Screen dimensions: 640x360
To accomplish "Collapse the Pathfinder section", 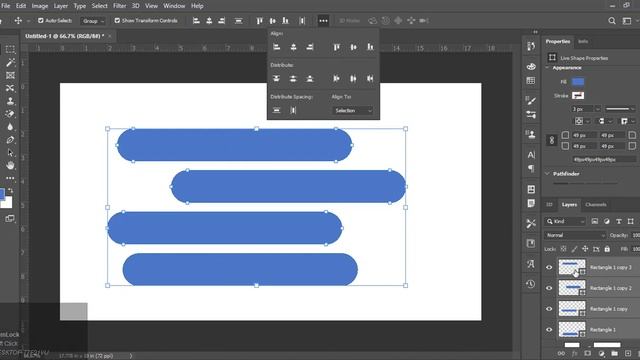I will tap(547, 174).
